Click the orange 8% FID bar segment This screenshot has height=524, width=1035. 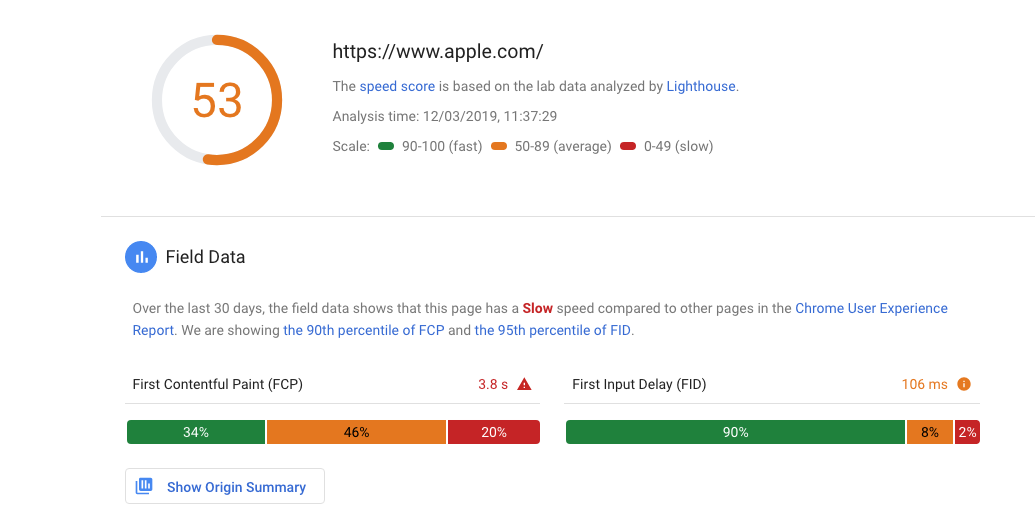(x=930, y=432)
